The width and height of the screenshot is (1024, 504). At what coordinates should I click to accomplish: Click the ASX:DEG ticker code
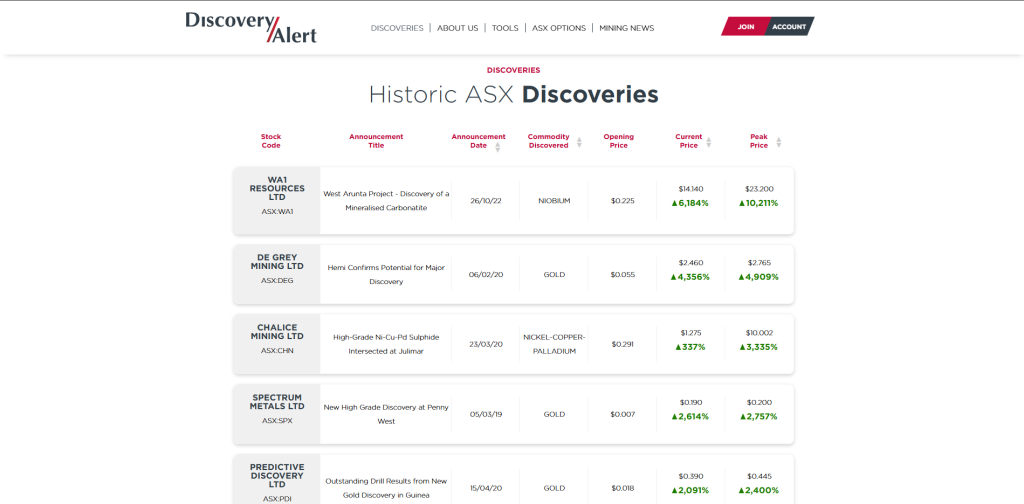coord(277,281)
